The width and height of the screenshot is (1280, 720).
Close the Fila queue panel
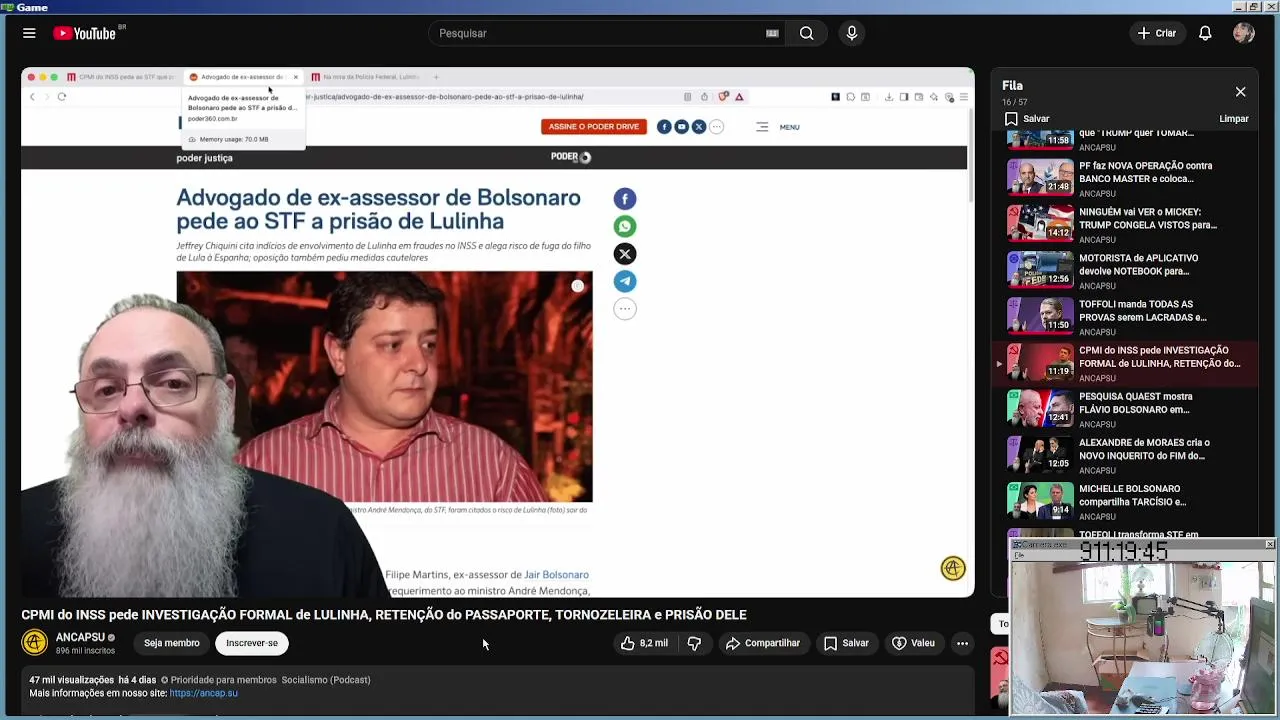pyautogui.click(x=1240, y=92)
